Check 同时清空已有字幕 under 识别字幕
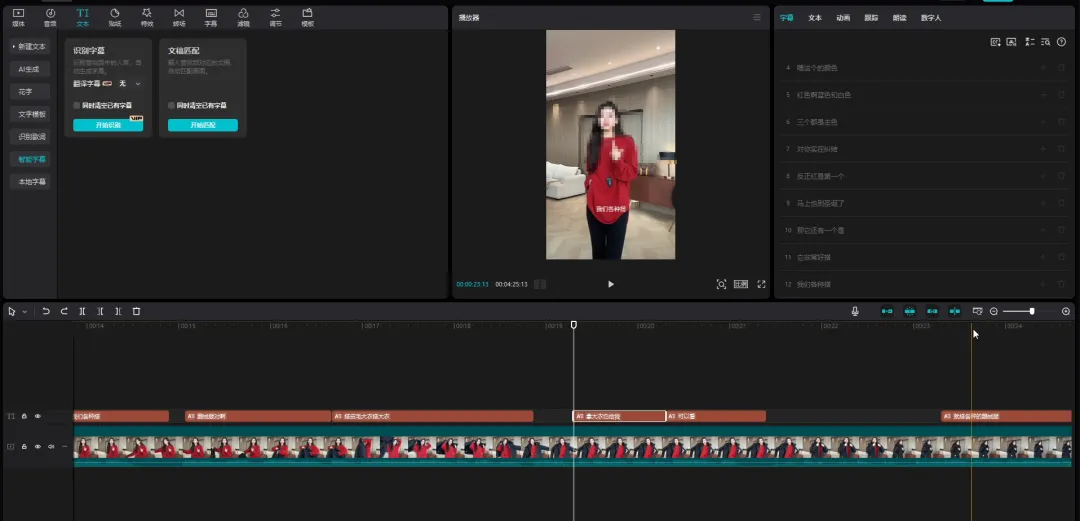The width and height of the screenshot is (1080, 521). tap(77, 105)
